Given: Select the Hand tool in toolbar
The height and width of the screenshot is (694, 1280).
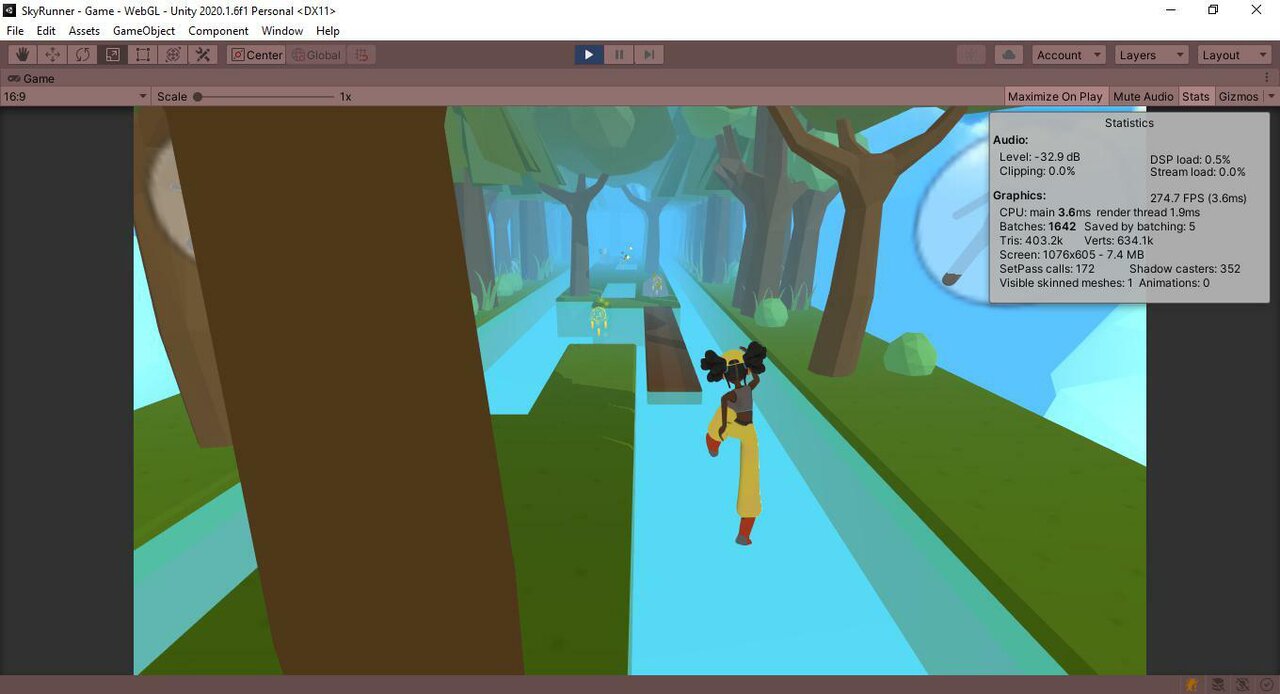Looking at the screenshot, I should pyautogui.click(x=23, y=55).
